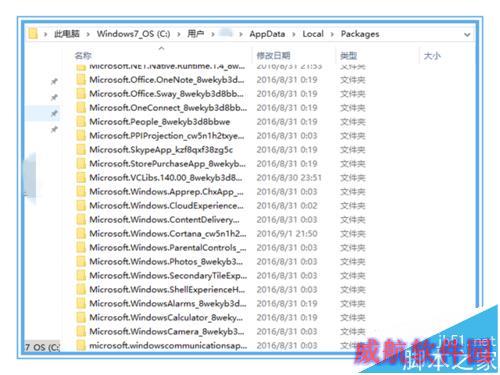Expand the chevron after Local breadcrumb

332,34
